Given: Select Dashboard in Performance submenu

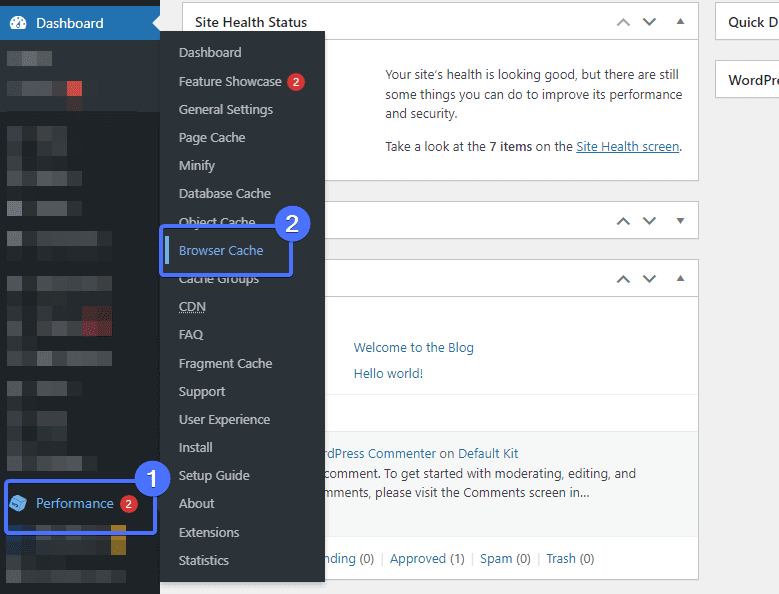Looking at the screenshot, I should tap(210, 53).
